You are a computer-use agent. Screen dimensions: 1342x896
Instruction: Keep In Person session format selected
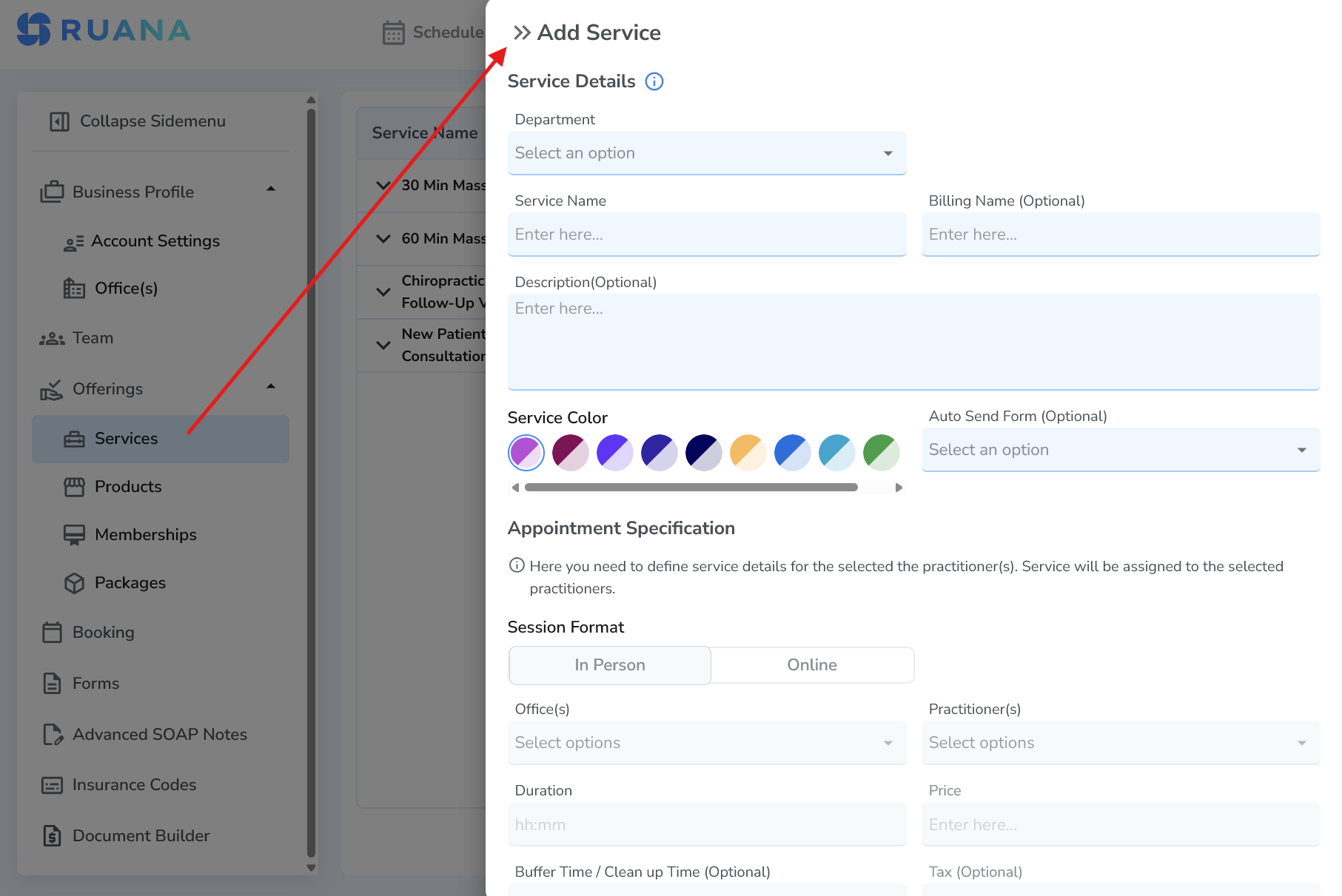609,664
